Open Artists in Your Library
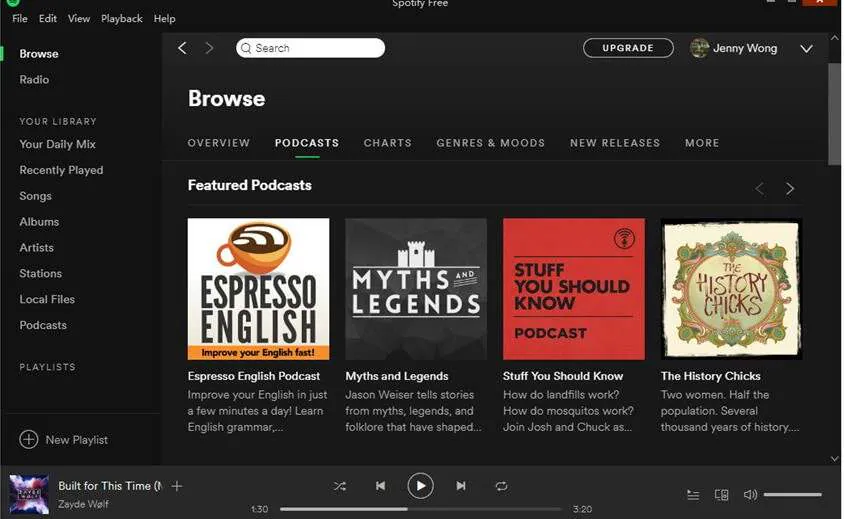Viewport: 844px width, 519px height. tap(36, 248)
